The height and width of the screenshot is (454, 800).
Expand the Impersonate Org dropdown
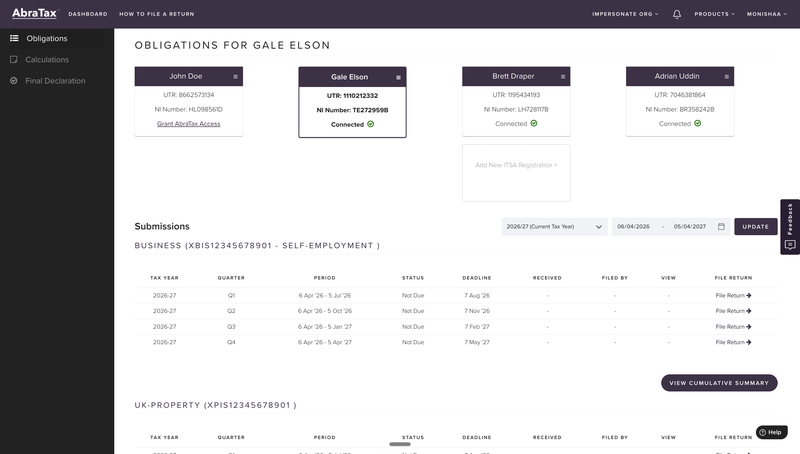625,14
